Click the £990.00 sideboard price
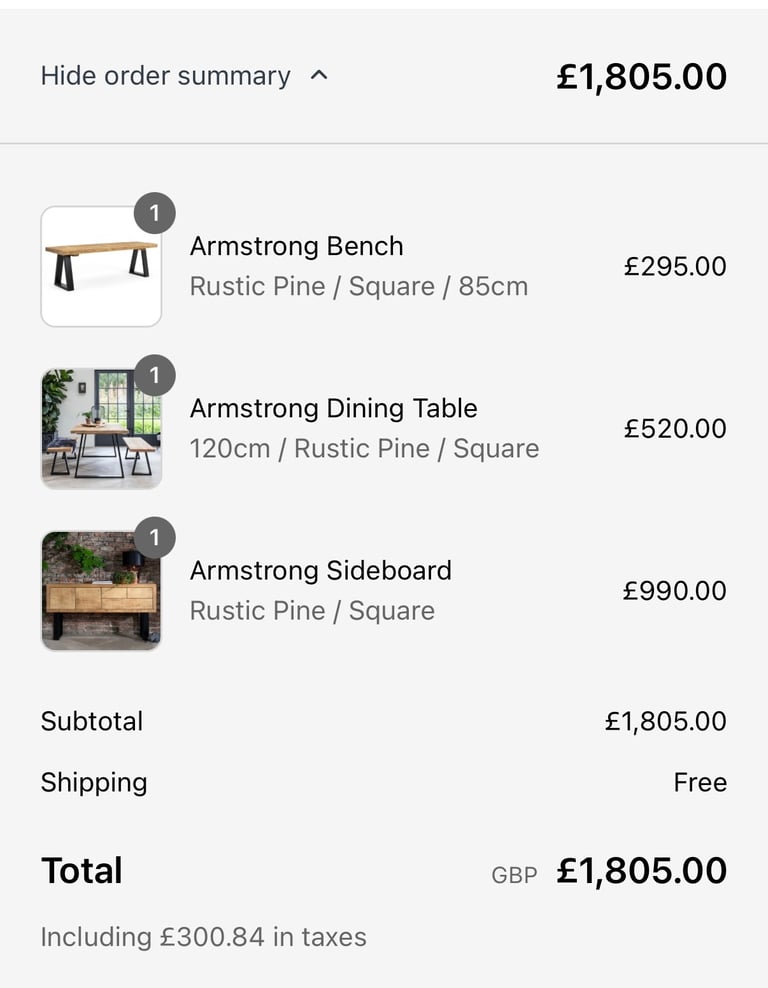Screen dimensions: 768x988 coord(675,590)
